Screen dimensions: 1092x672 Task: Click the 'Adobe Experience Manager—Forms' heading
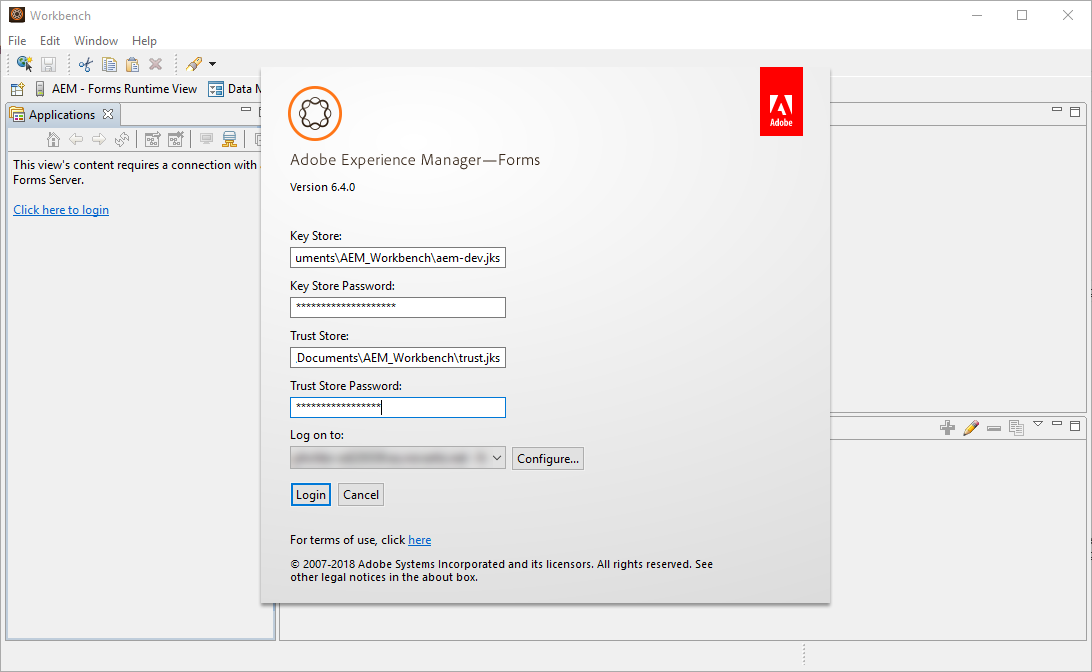click(x=415, y=159)
